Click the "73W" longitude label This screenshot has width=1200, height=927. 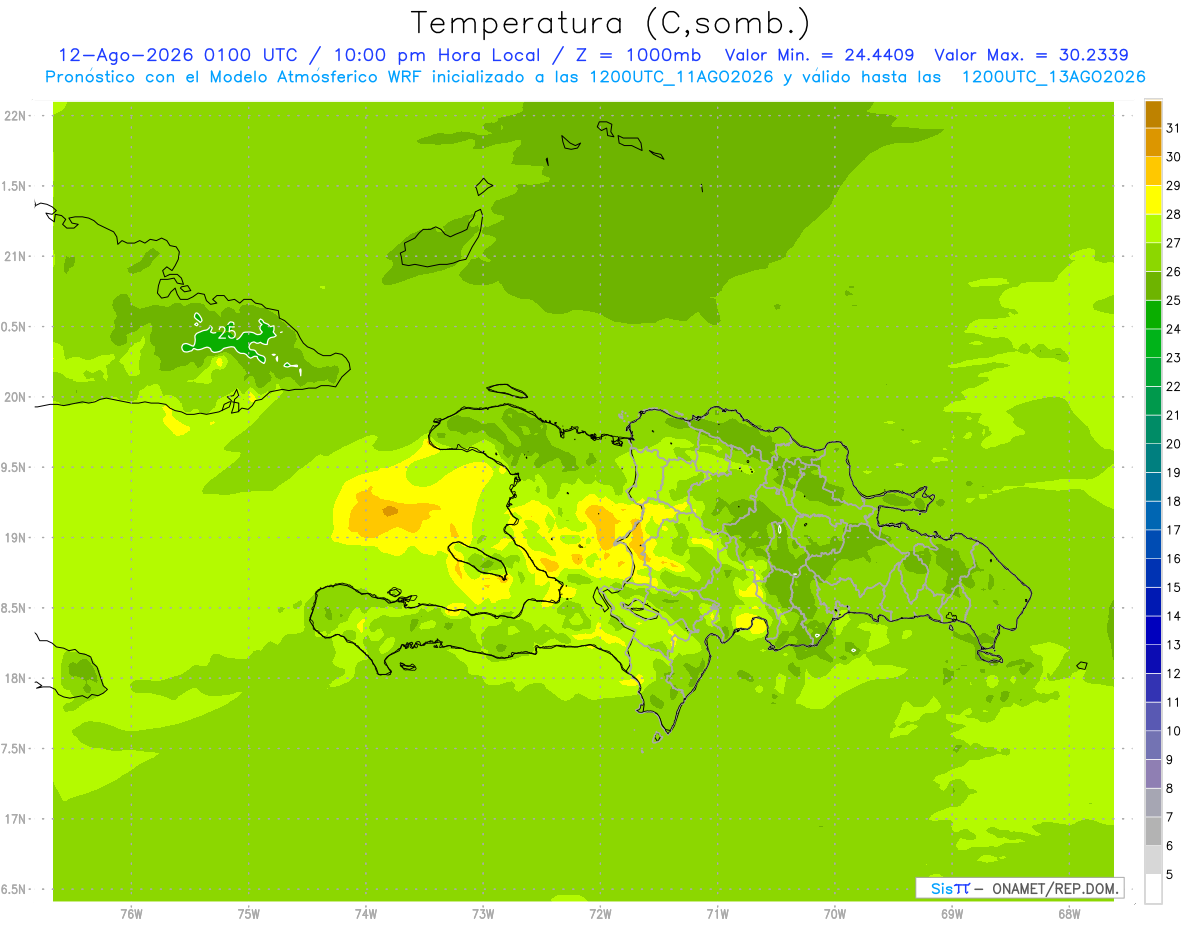click(x=483, y=914)
